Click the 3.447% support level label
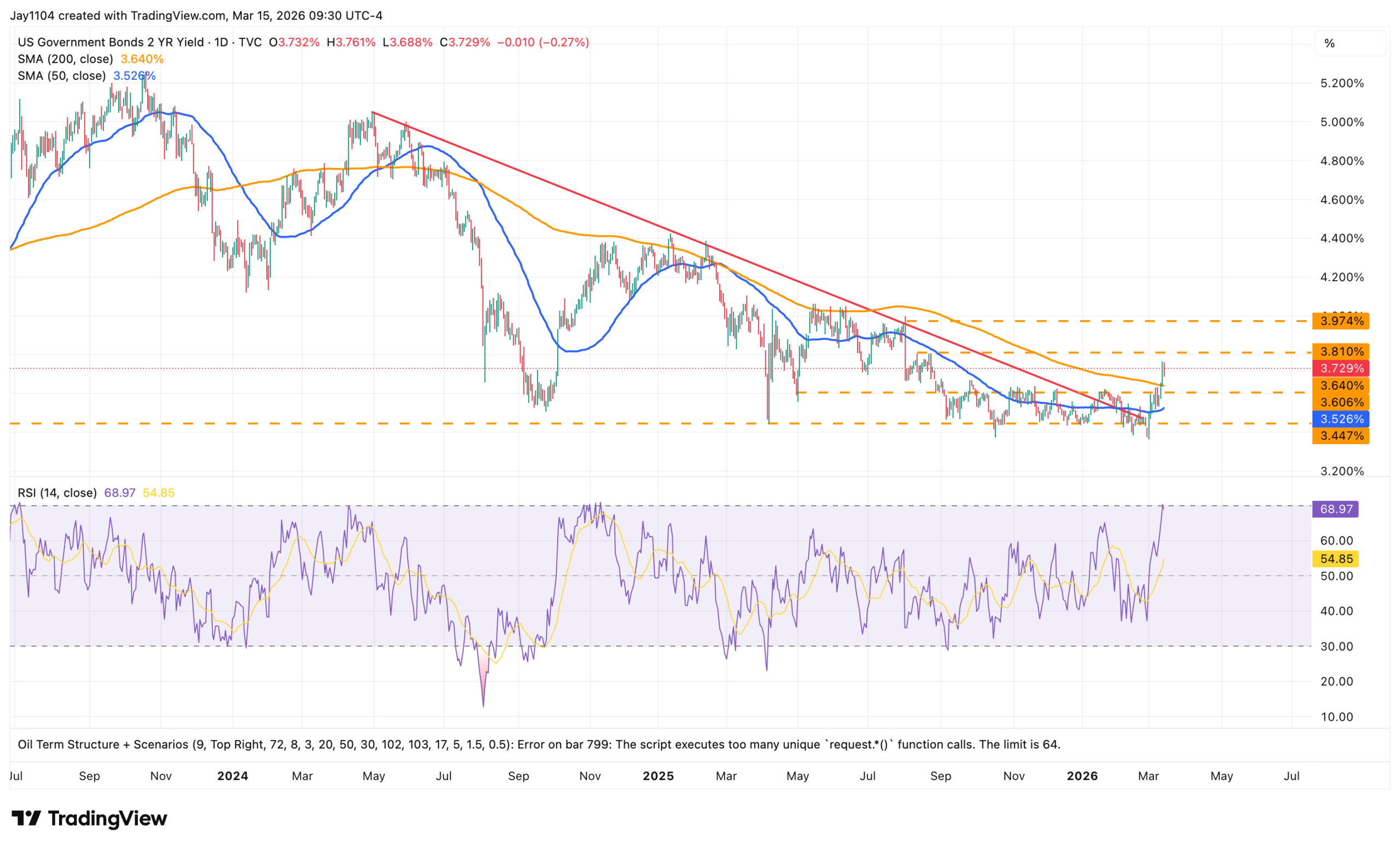The image size is (1400, 848). [1341, 436]
